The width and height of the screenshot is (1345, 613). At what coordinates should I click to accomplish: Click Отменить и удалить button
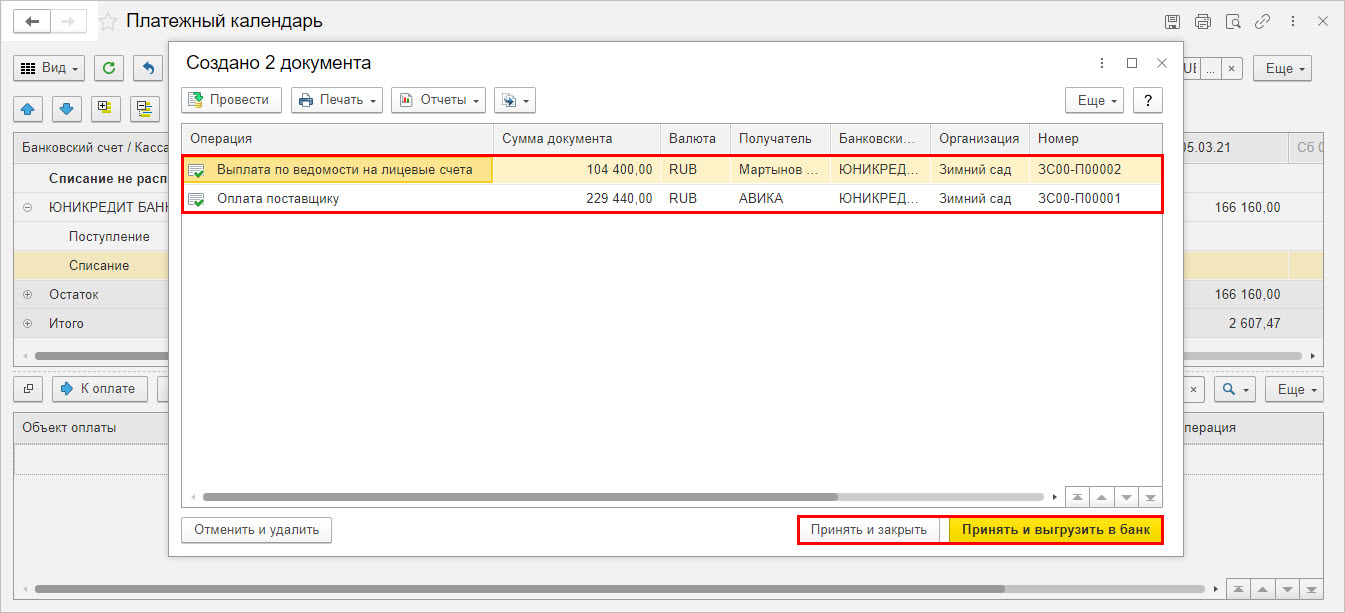pyautogui.click(x=256, y=529)
